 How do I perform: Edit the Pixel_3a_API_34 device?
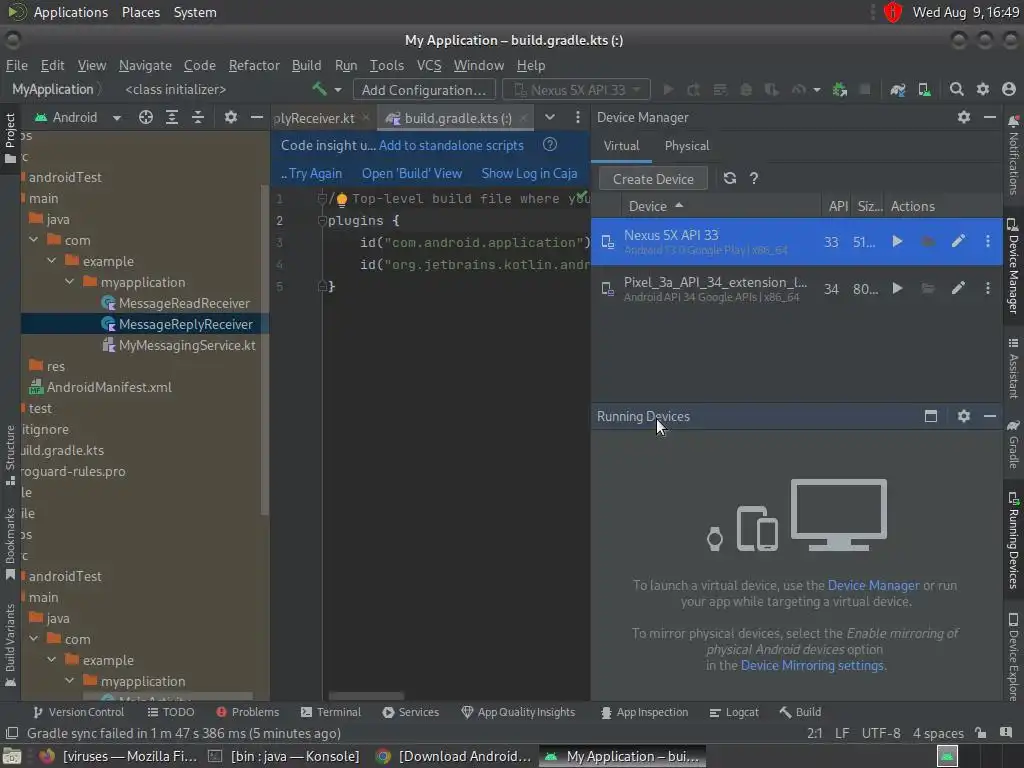pos(958,288)
